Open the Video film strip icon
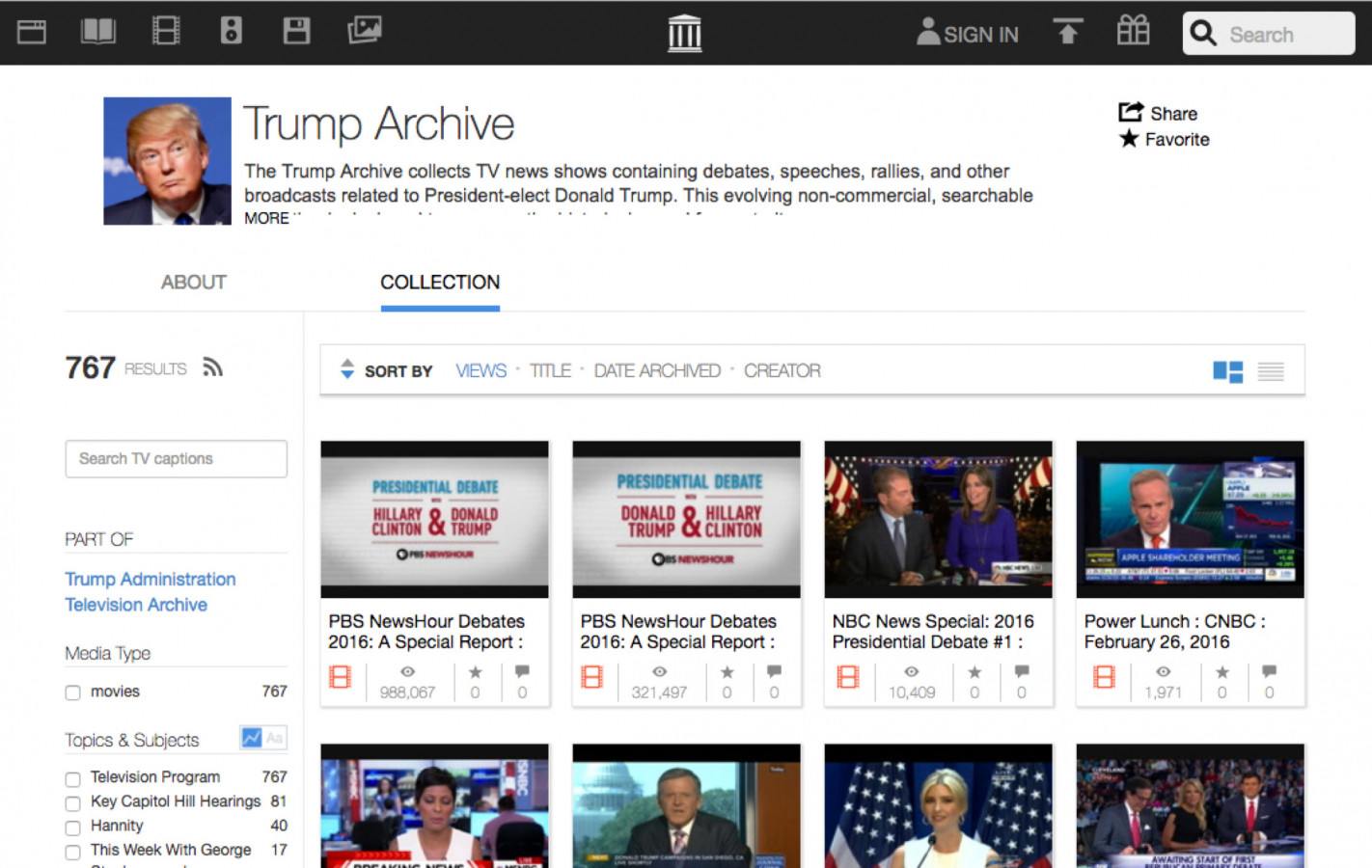This screenshot has width=1372, height=868. click(x=166, y=32)
